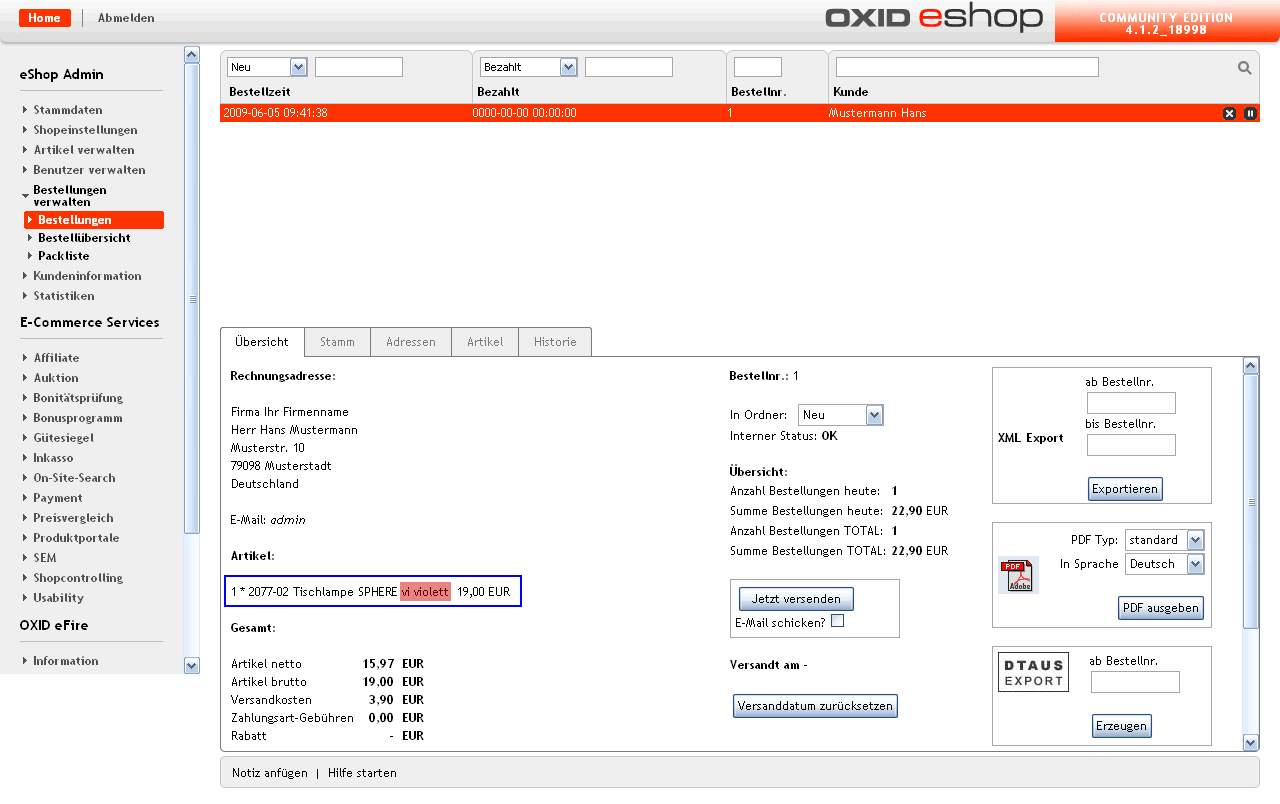Click the PDF Adobe icon

pyautogui.click(x=1018, y=575)
